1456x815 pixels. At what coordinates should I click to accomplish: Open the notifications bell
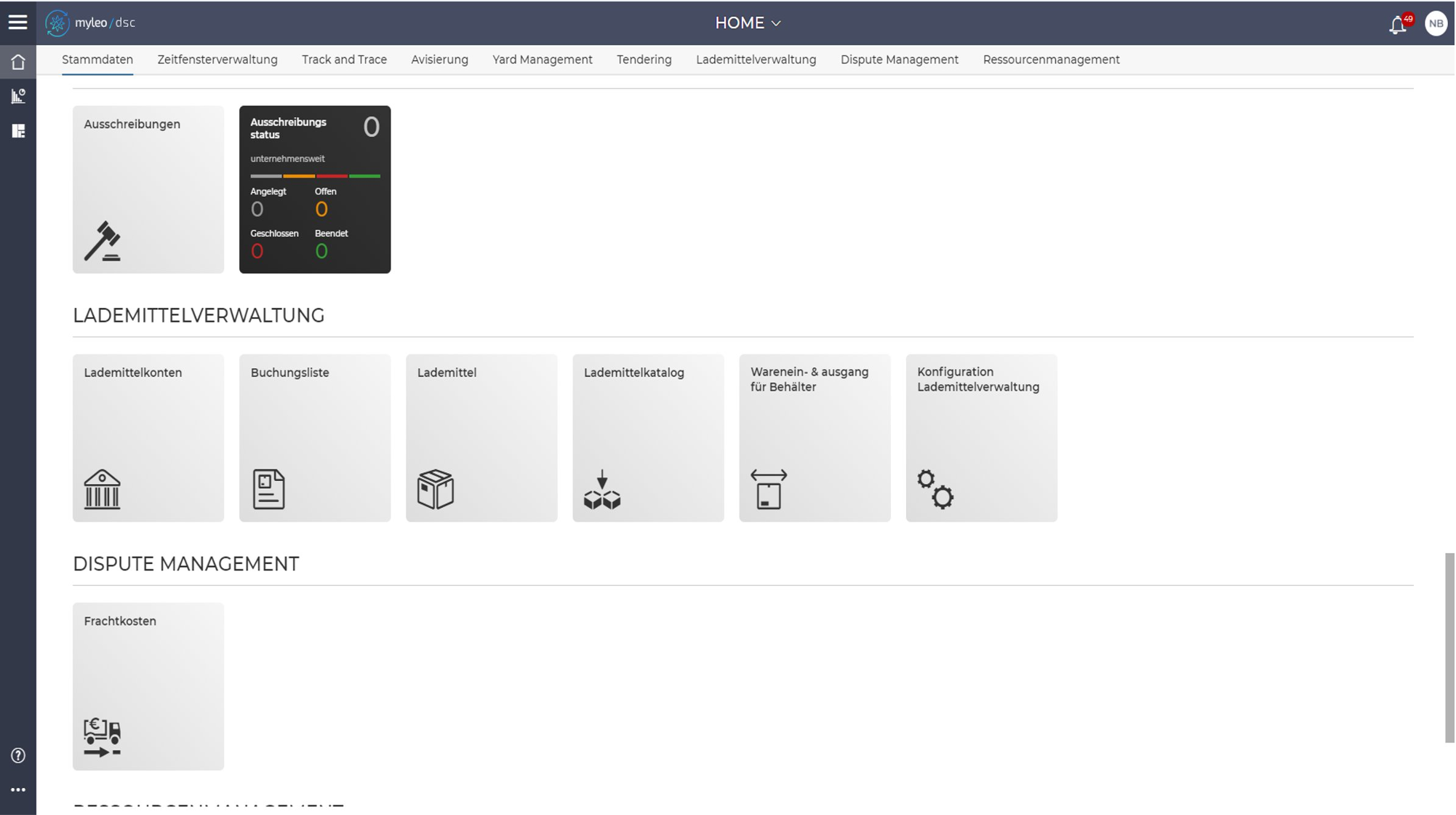coord(1397,25)
